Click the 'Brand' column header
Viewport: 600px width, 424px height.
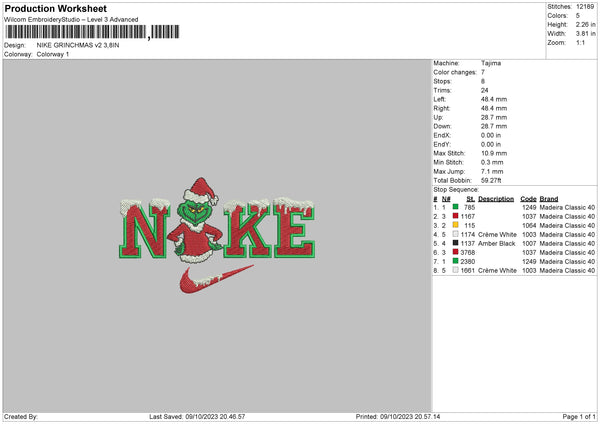click(549, 199)
